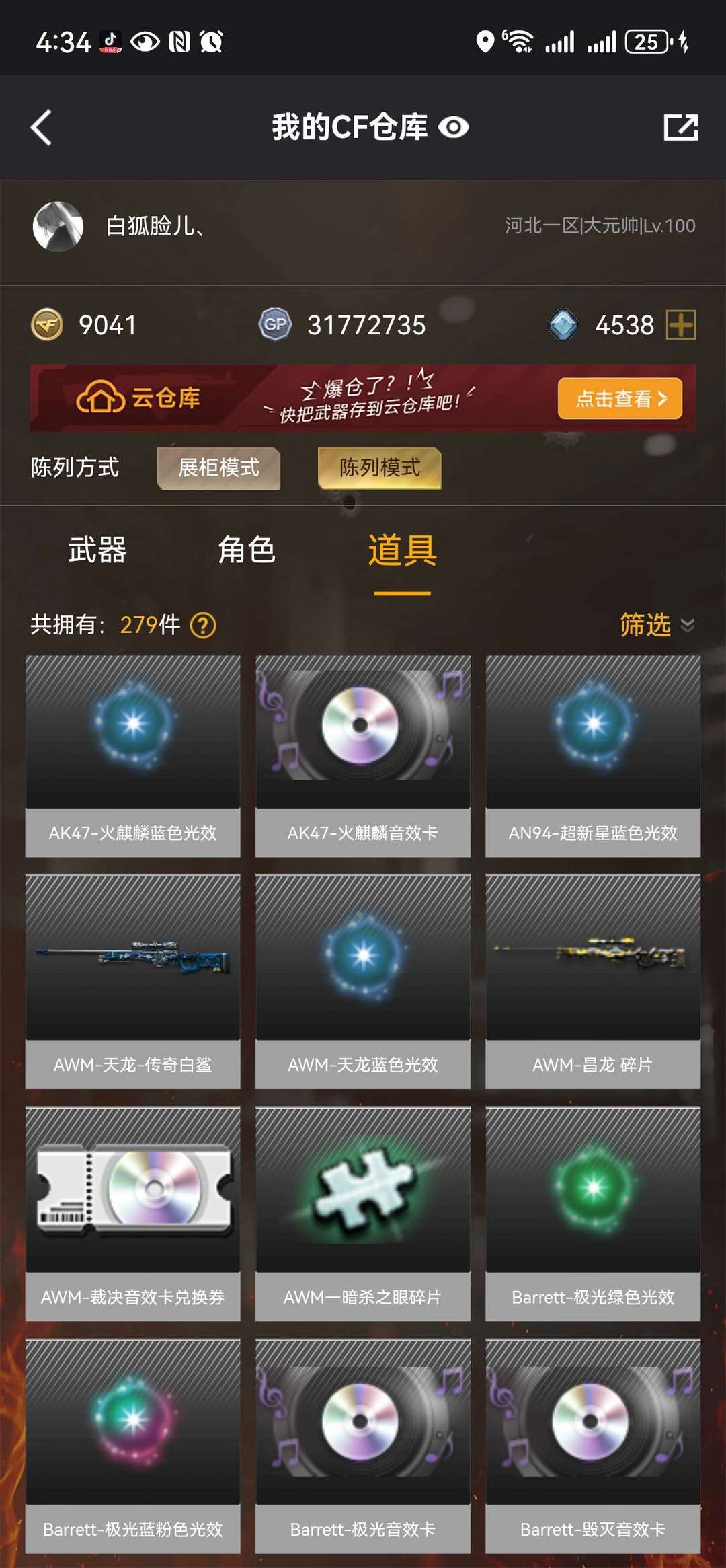Tap the back arrow icon
726x1568 pixels.
[41, 127]
